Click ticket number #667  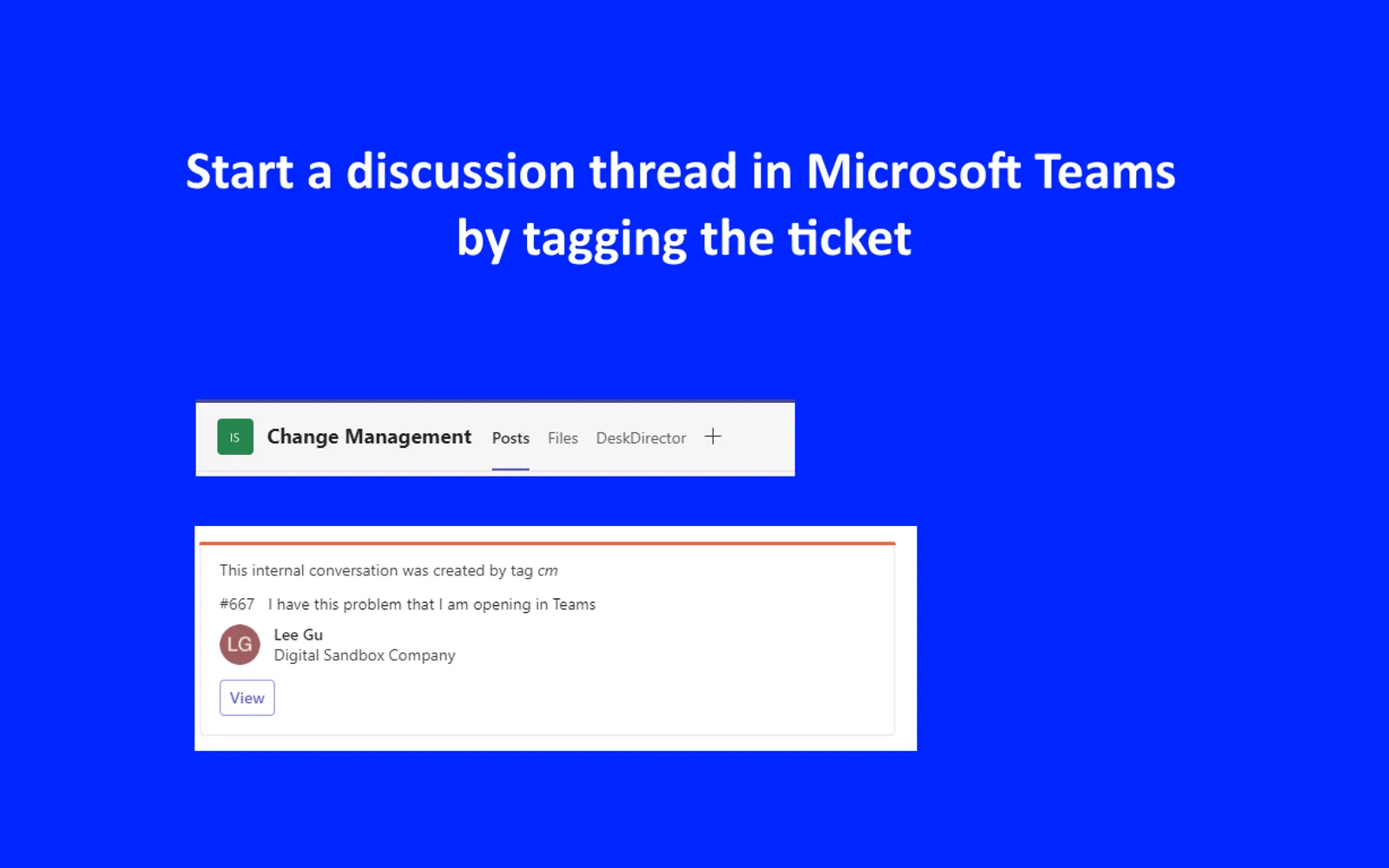point(237,604)
